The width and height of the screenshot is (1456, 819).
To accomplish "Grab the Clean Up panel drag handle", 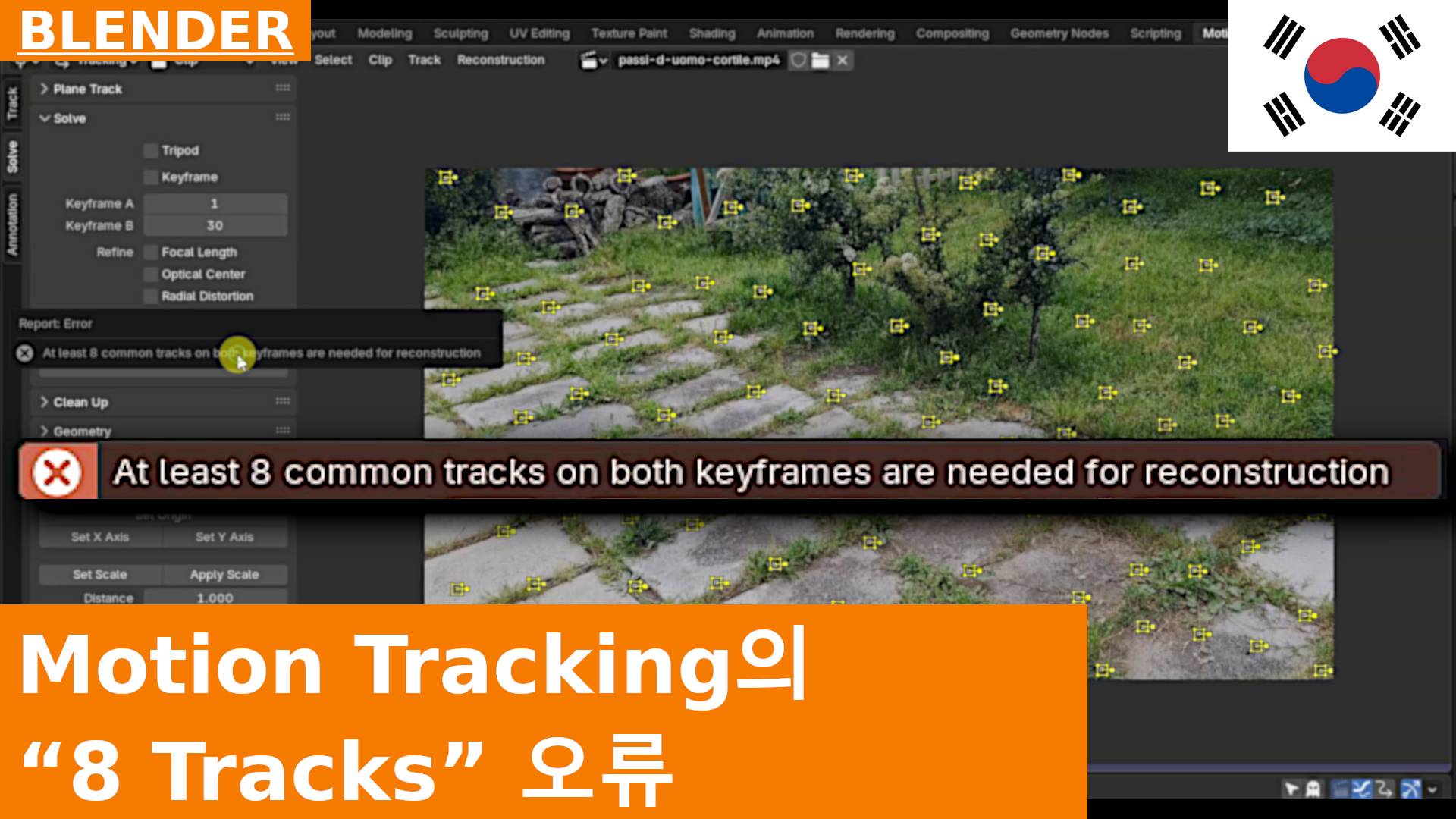I will 283,401.
